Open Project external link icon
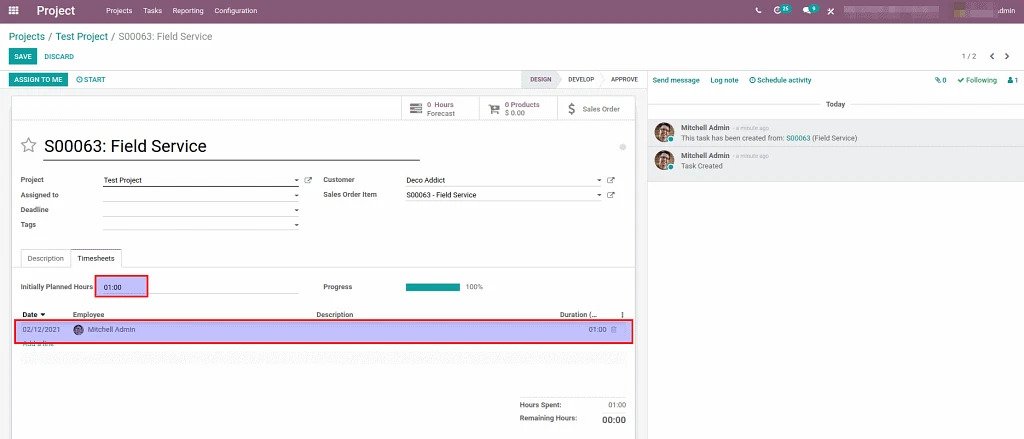1024x439 pixels. pyautogui.click(x=308, y=180)
